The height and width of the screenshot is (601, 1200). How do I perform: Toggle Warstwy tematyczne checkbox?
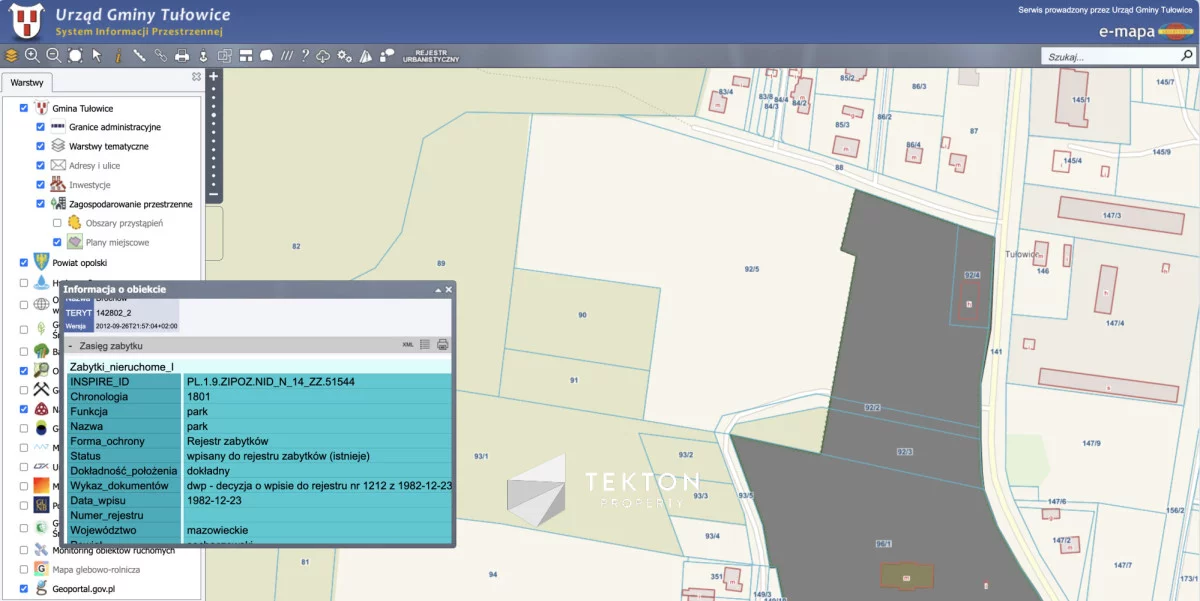(x=41, y=146)
